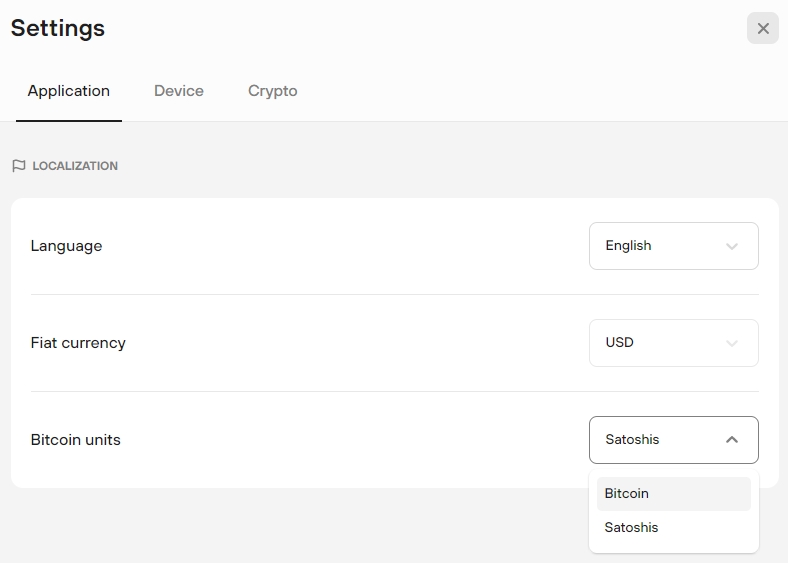Select the Application tab
This screenshot has width=788, height=563.
[69, 91]
